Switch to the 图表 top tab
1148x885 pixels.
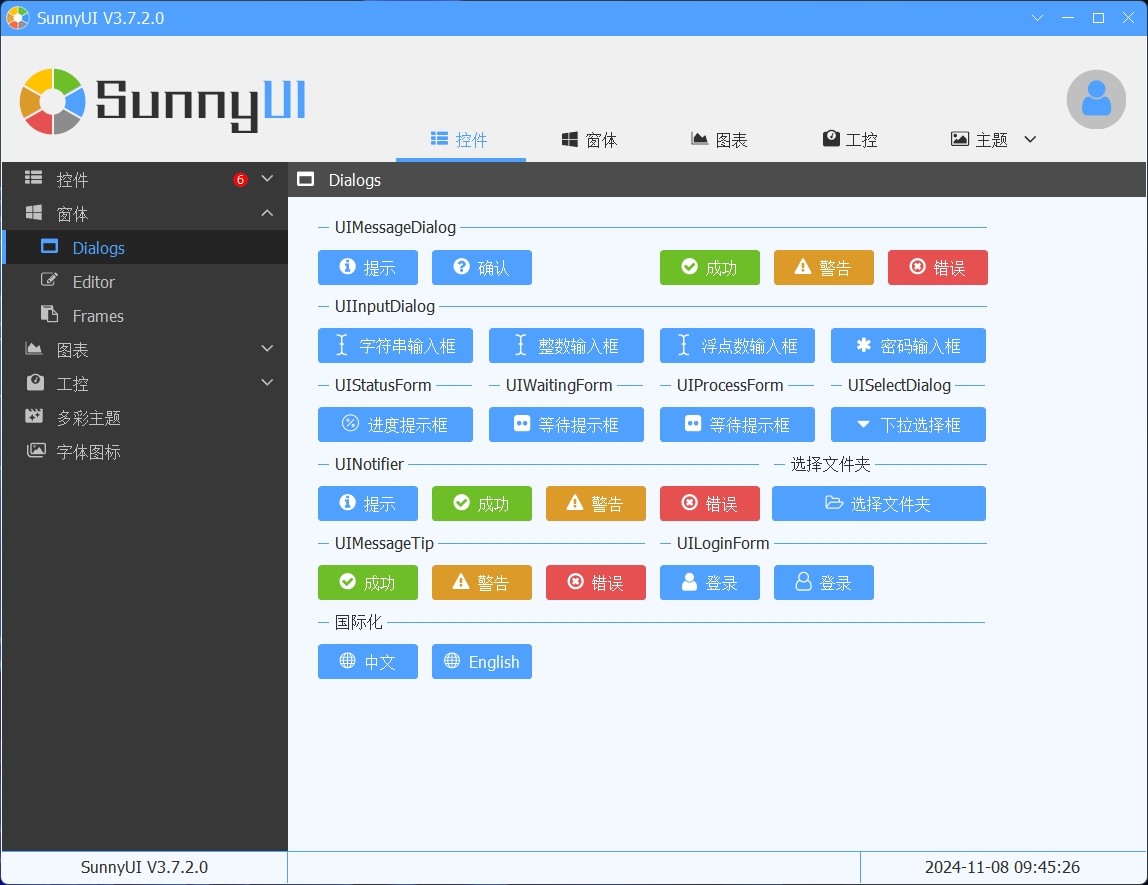coord(720,139)
